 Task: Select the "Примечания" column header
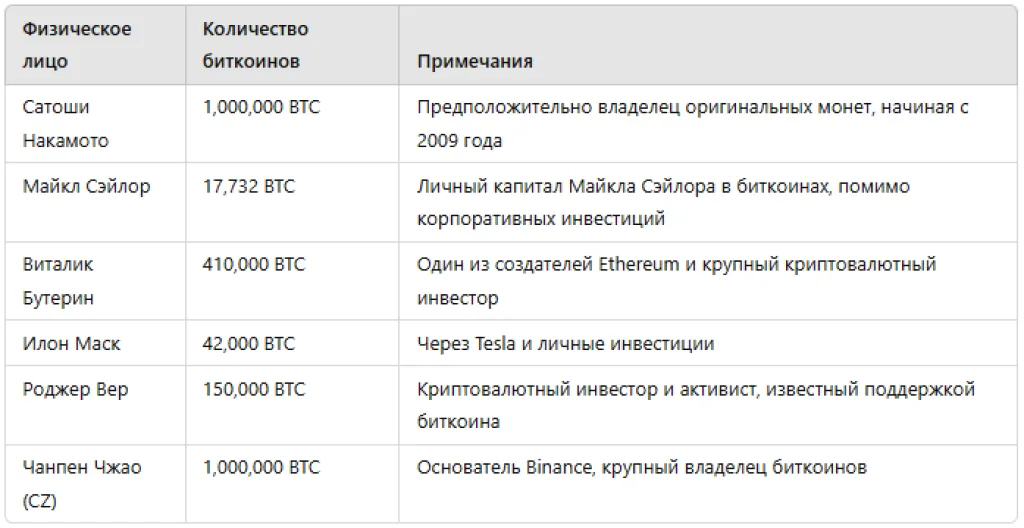pos(475,61)
